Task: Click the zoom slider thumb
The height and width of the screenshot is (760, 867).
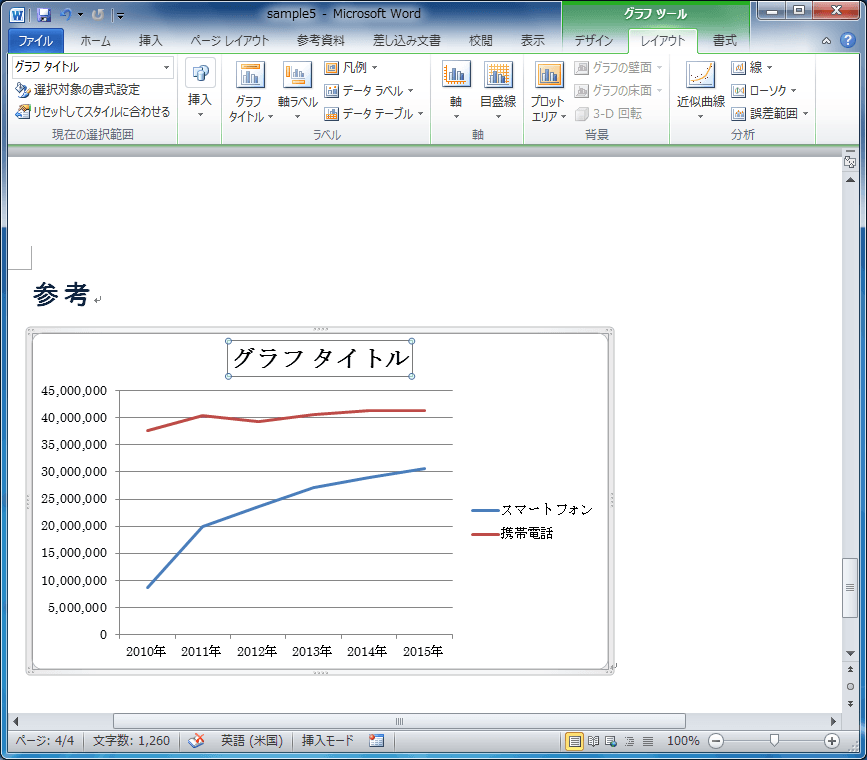Action: click(x=775, y=740)
